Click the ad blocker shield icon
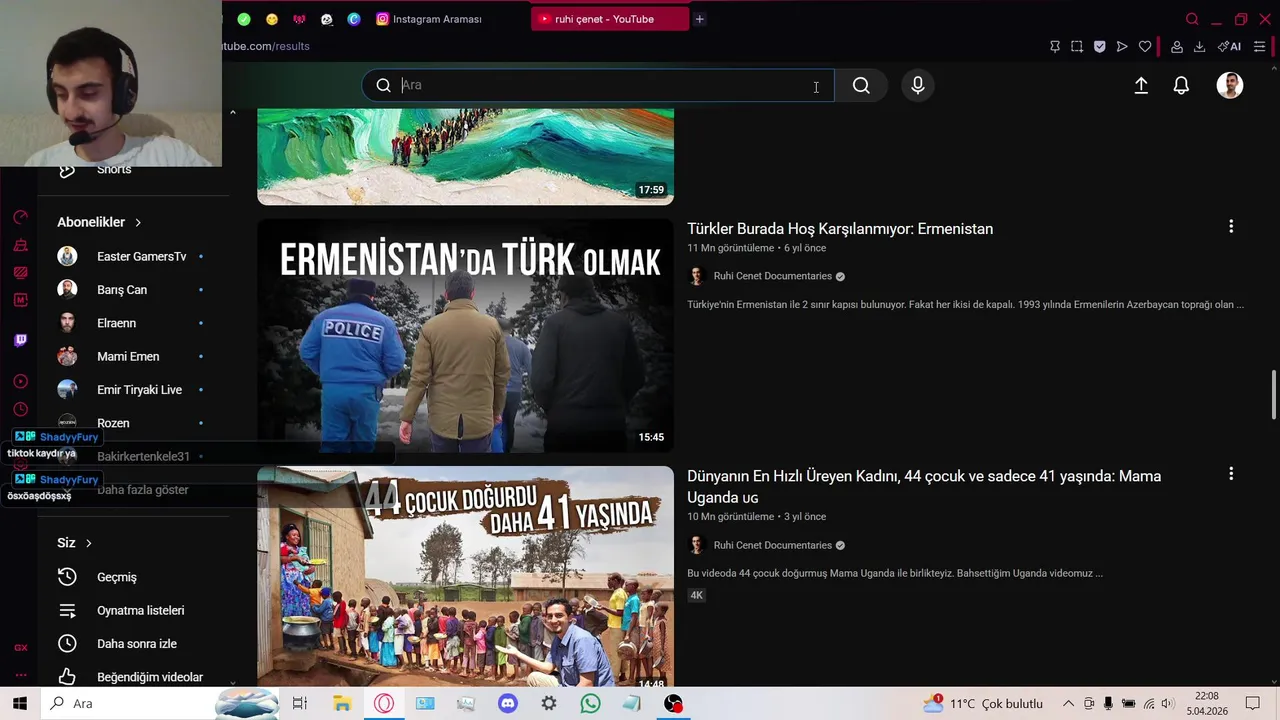 [1099, 46]
